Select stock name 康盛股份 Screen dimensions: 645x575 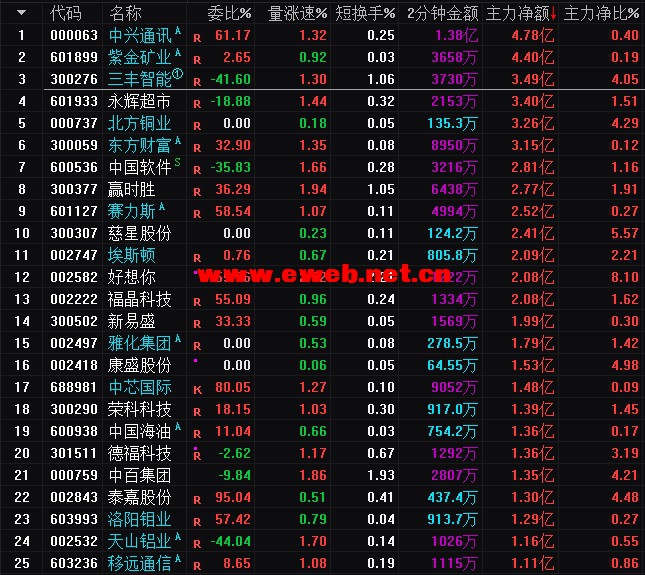139,366
